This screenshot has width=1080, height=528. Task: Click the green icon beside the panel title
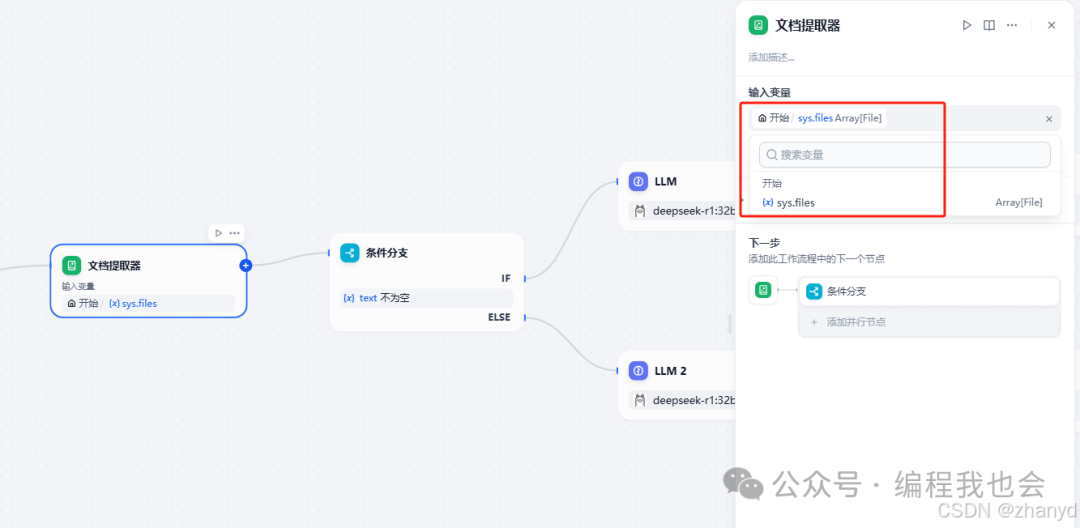[x=759, y=25]
